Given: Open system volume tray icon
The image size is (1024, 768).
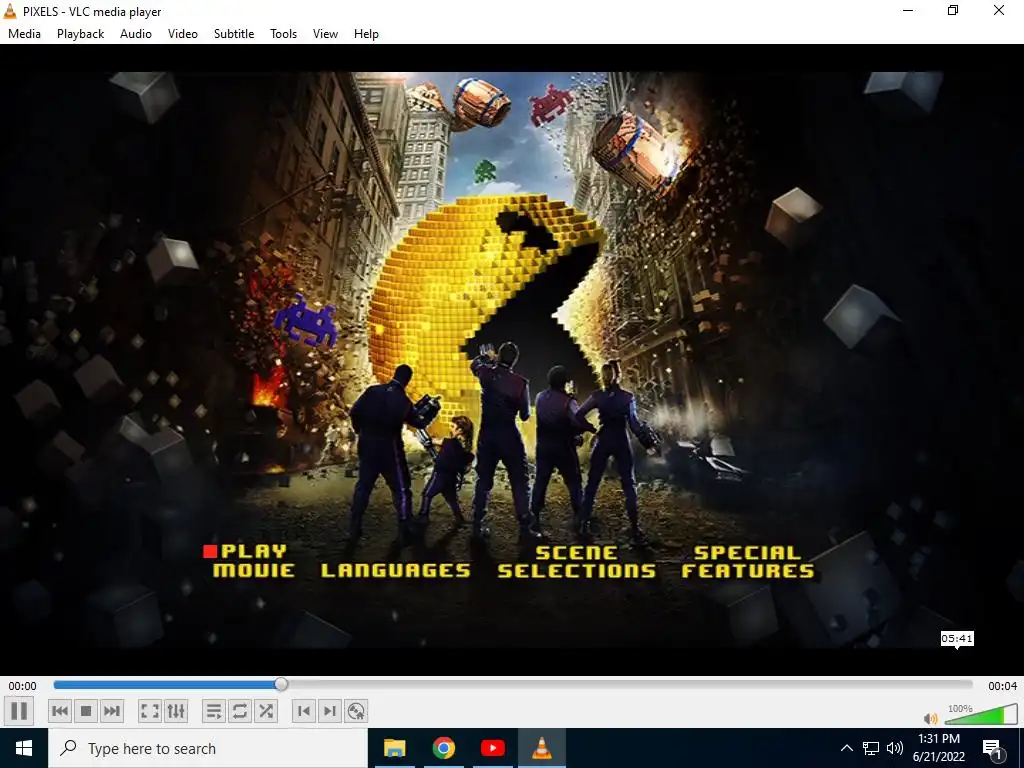Looking at the screenshot, I should point(895,748).
